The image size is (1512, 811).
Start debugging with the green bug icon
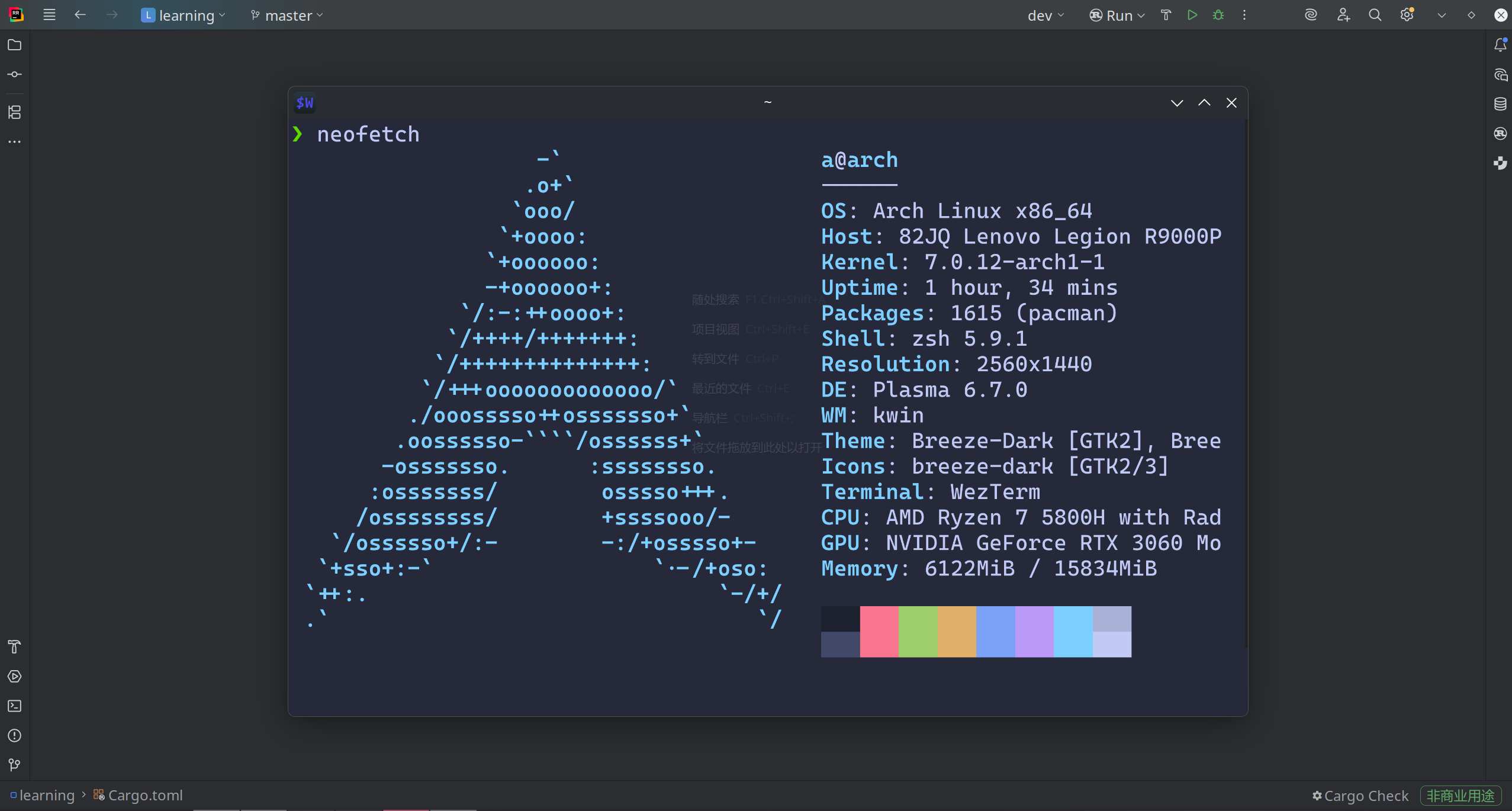tap(1218, 15)
